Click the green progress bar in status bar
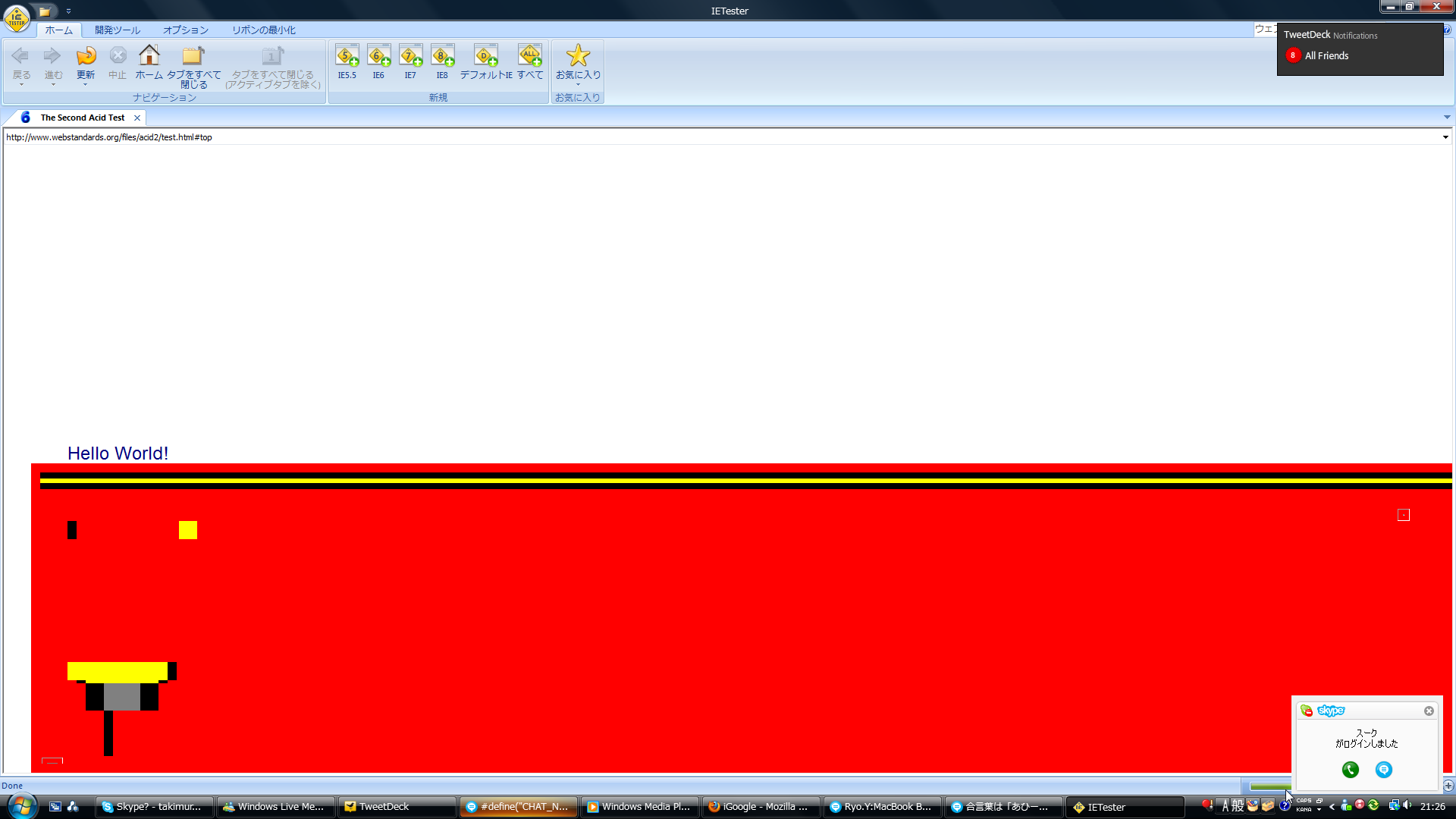The height and width of the screenshot is (819, 1456). [x=1270, y=786]
